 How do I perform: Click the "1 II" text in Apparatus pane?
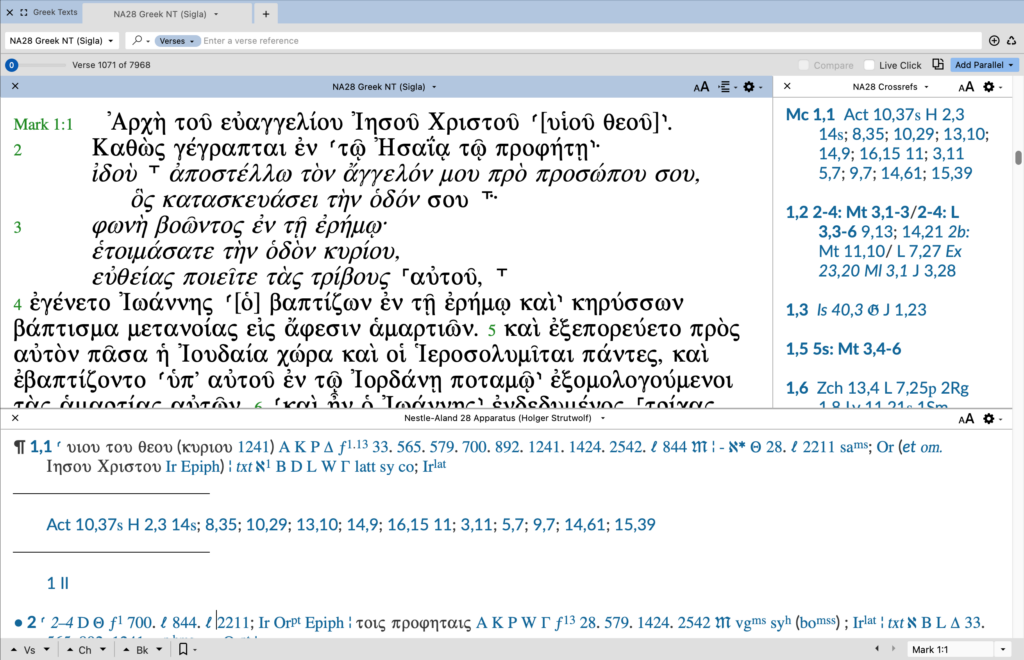coord(57,583)
